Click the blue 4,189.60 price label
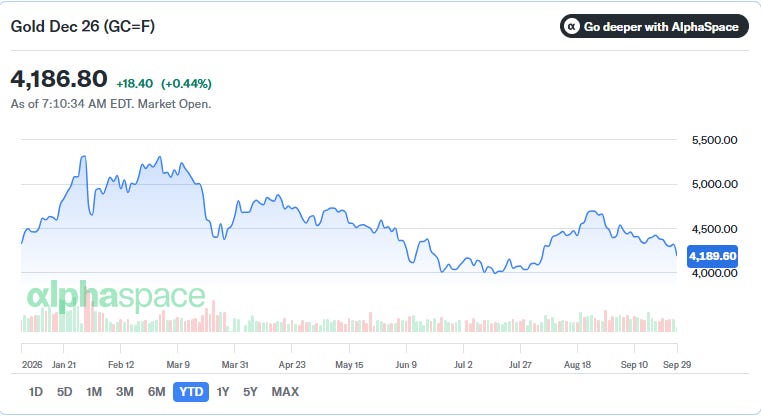The image size is (761, 420). pyautogui.click(x=712, y=256)
